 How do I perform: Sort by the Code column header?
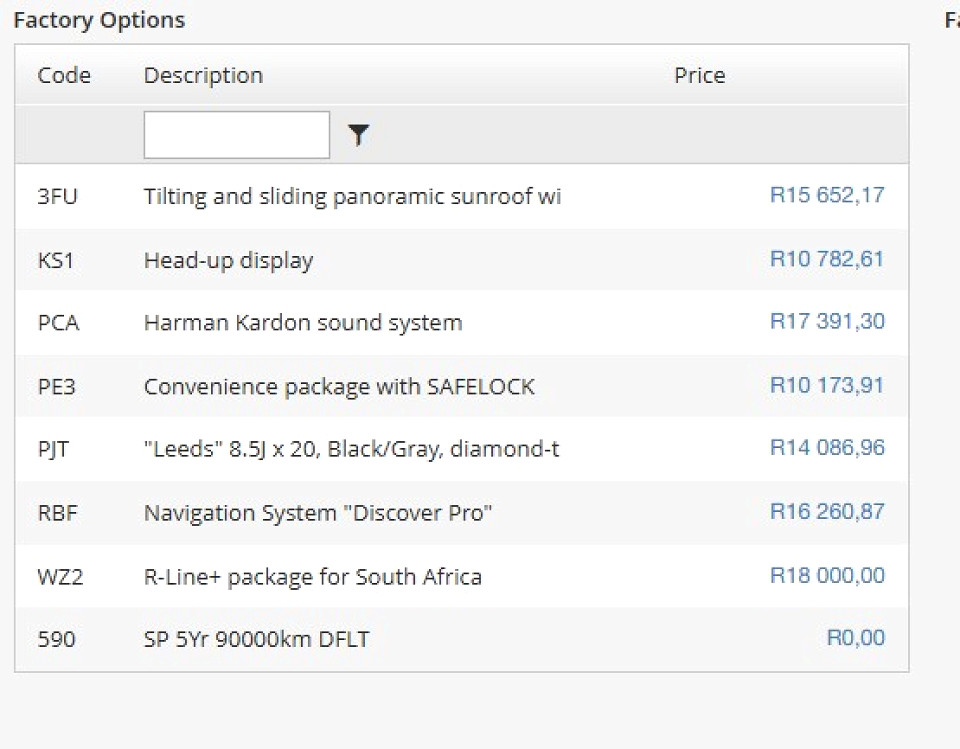(x=64, y=76)
